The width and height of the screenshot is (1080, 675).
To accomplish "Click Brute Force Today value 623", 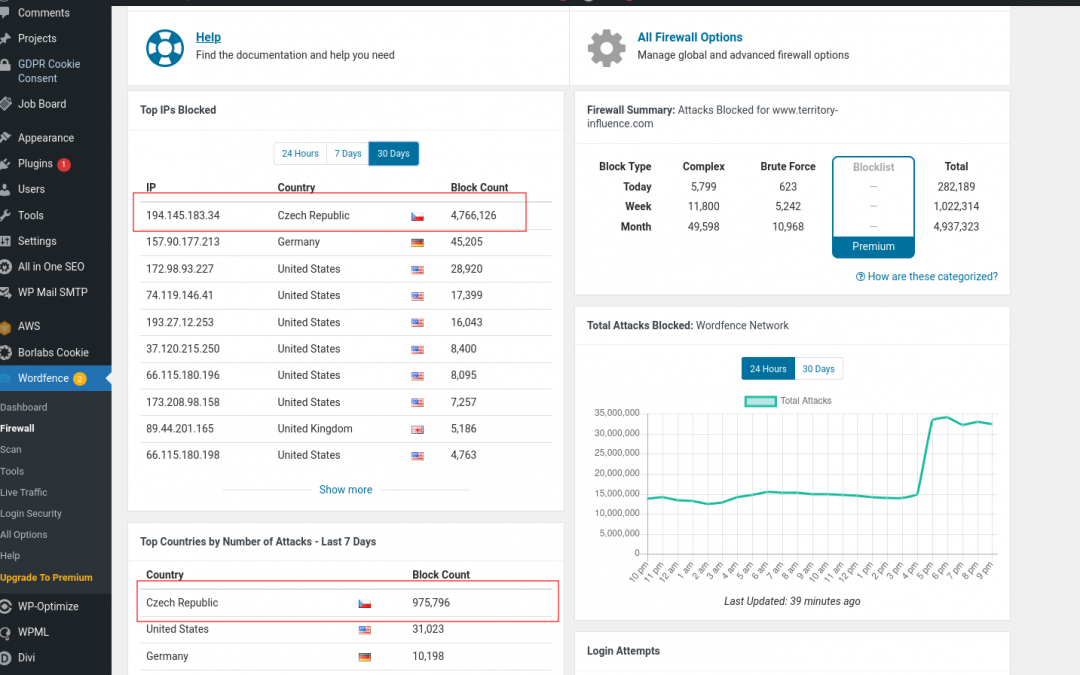I will pyautogui.click(x=788, y=187).
